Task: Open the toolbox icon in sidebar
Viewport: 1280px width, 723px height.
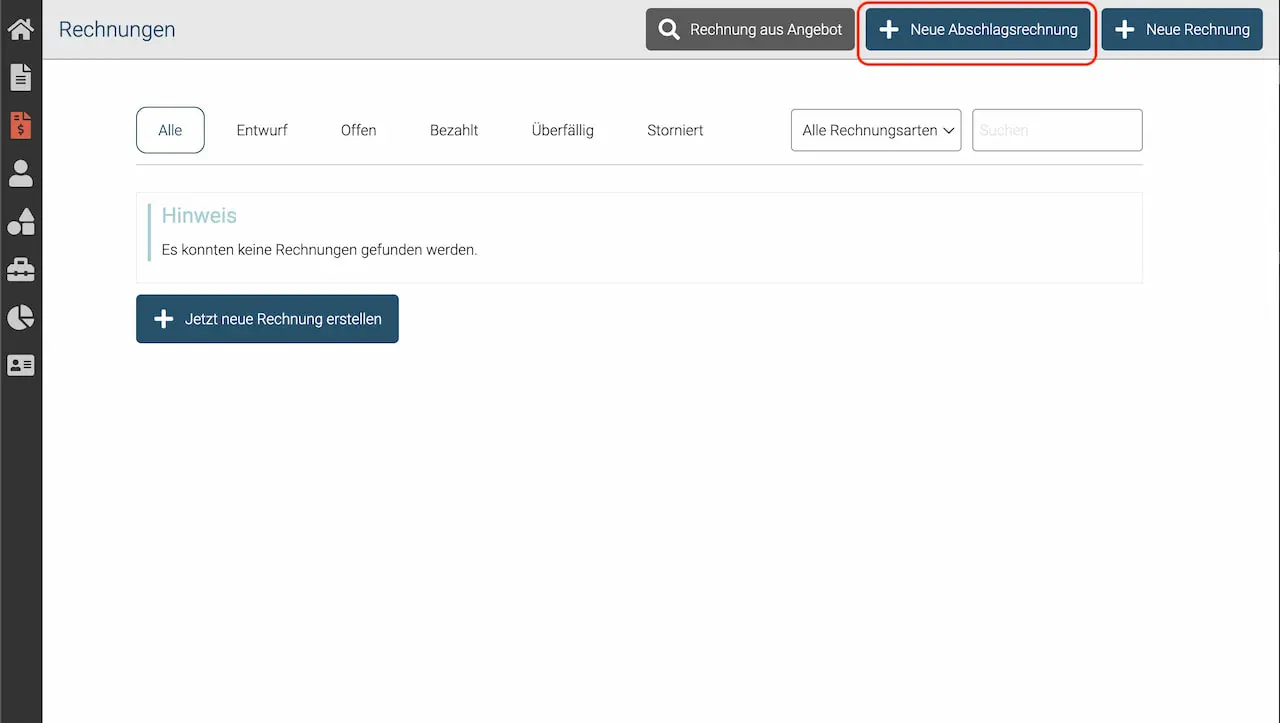Action: [20, 269]
